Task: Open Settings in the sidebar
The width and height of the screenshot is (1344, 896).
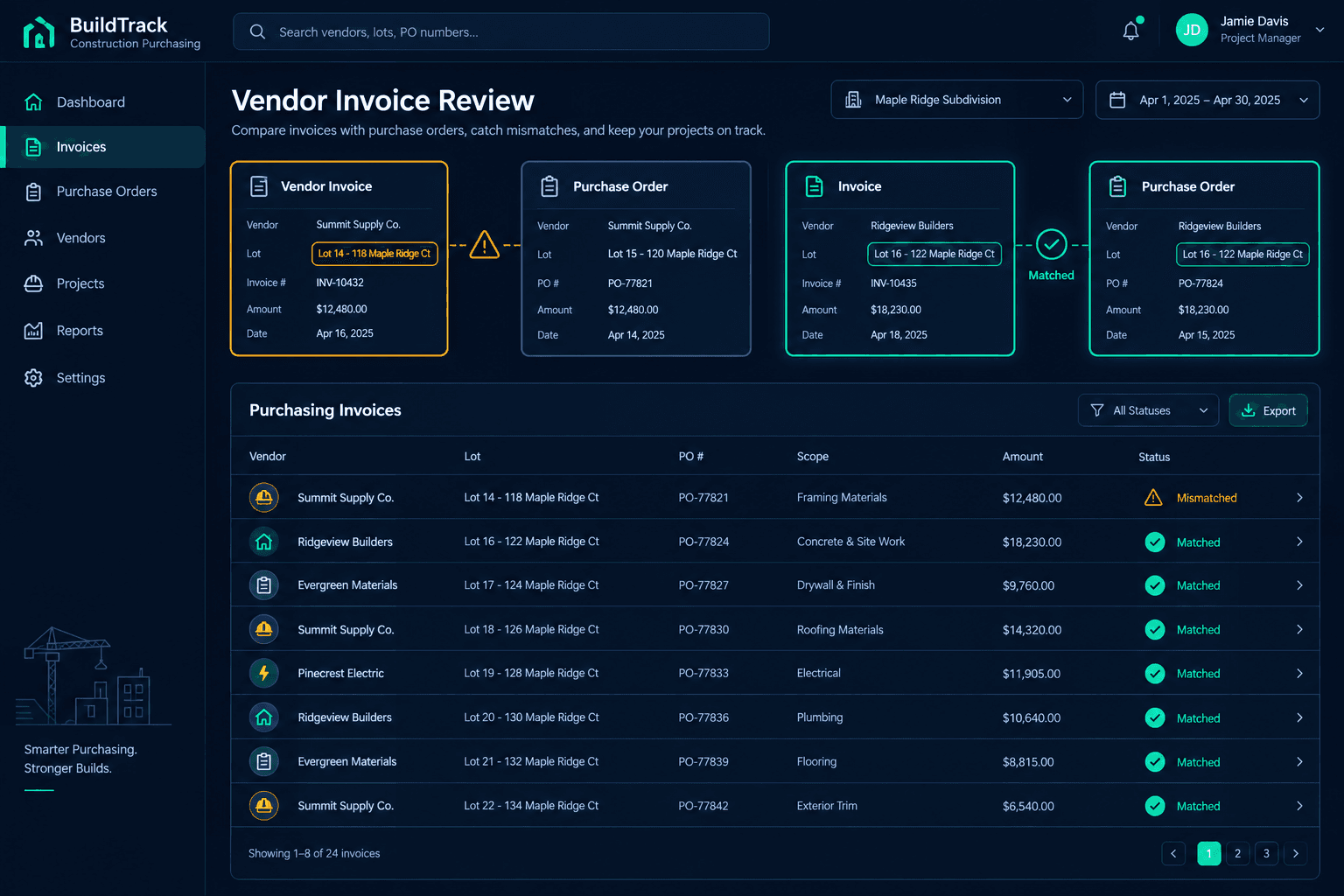Action: pos(103,378)
